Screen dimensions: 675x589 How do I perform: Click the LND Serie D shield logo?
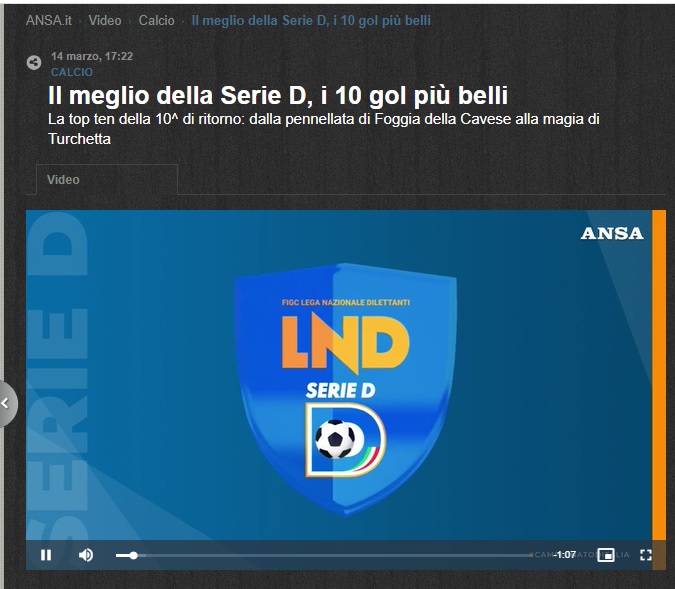[x=345, y=389]
